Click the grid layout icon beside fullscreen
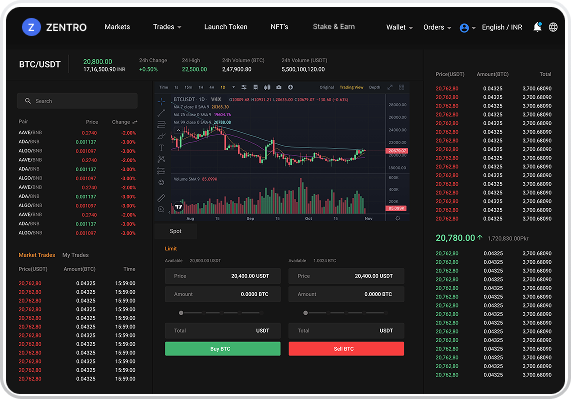The image size is (571, 399). [x=401, y=87]
